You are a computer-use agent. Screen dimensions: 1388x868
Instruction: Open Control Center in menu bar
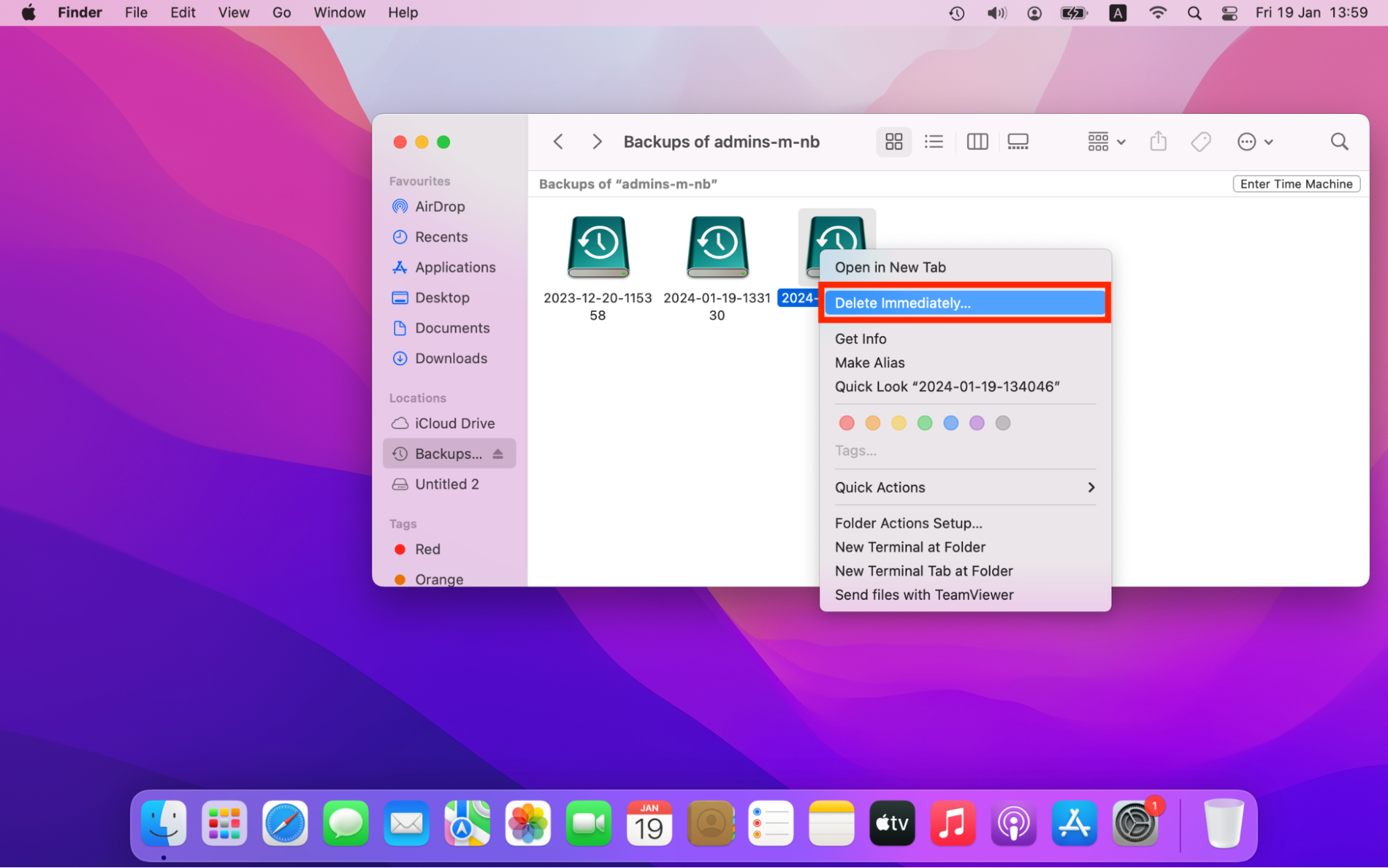(1230, 12)
